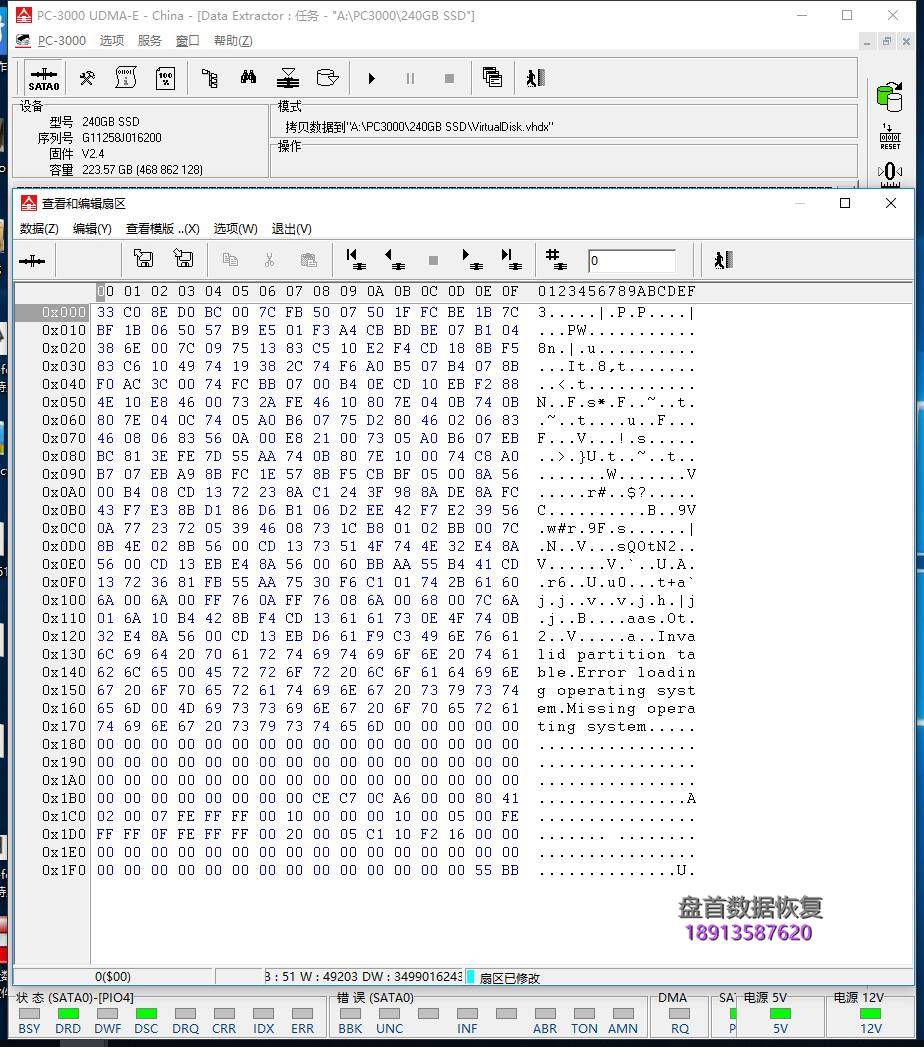Expand the 选项(W) dropdown menu
Screen dimensions: 924x1047
[x=235, y=229]
